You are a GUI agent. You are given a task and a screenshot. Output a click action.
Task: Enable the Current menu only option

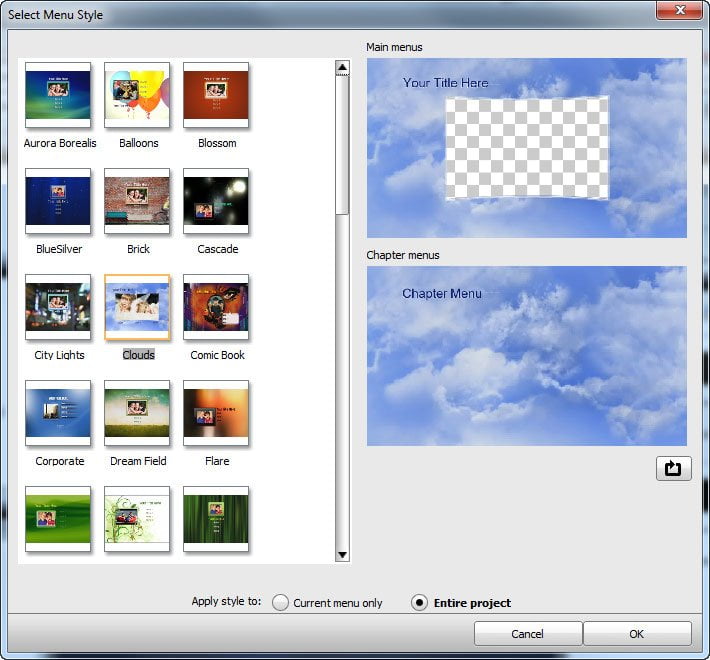(280, 603)
